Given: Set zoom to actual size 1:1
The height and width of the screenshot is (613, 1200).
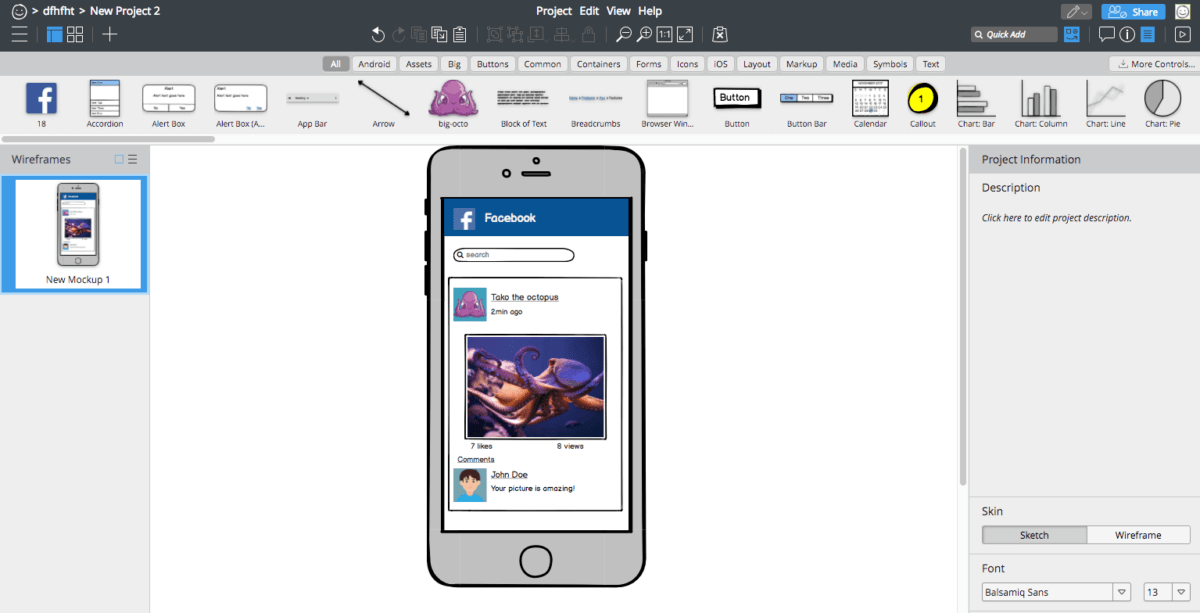Looking at the screenshot, I should (664, 35).
